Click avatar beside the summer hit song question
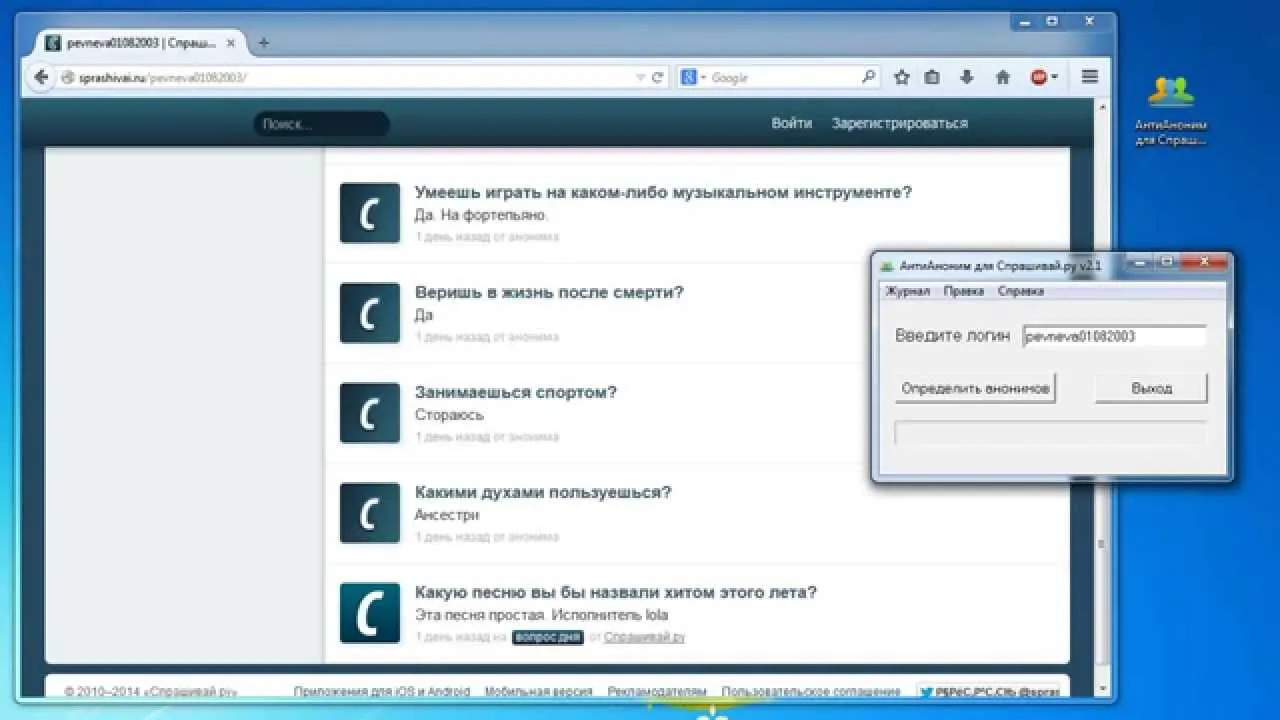This screenshot has height=720, width=1280. (370, 613)
